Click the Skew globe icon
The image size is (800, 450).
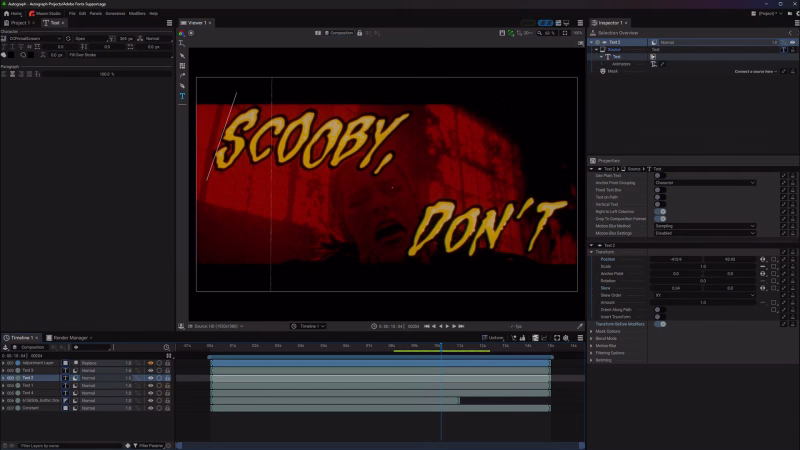pyautogui.click(x=763, y=288)
